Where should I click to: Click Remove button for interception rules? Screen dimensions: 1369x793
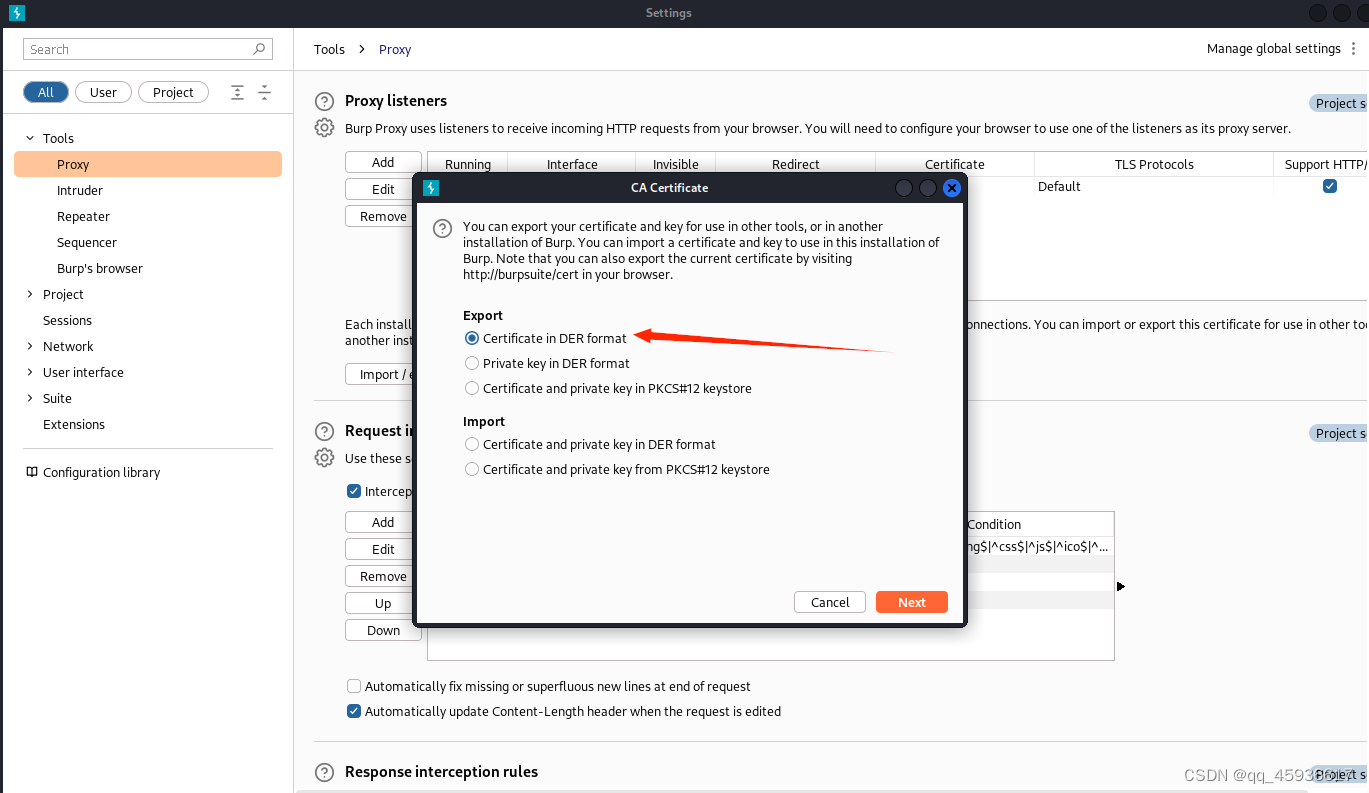[383, 576]
